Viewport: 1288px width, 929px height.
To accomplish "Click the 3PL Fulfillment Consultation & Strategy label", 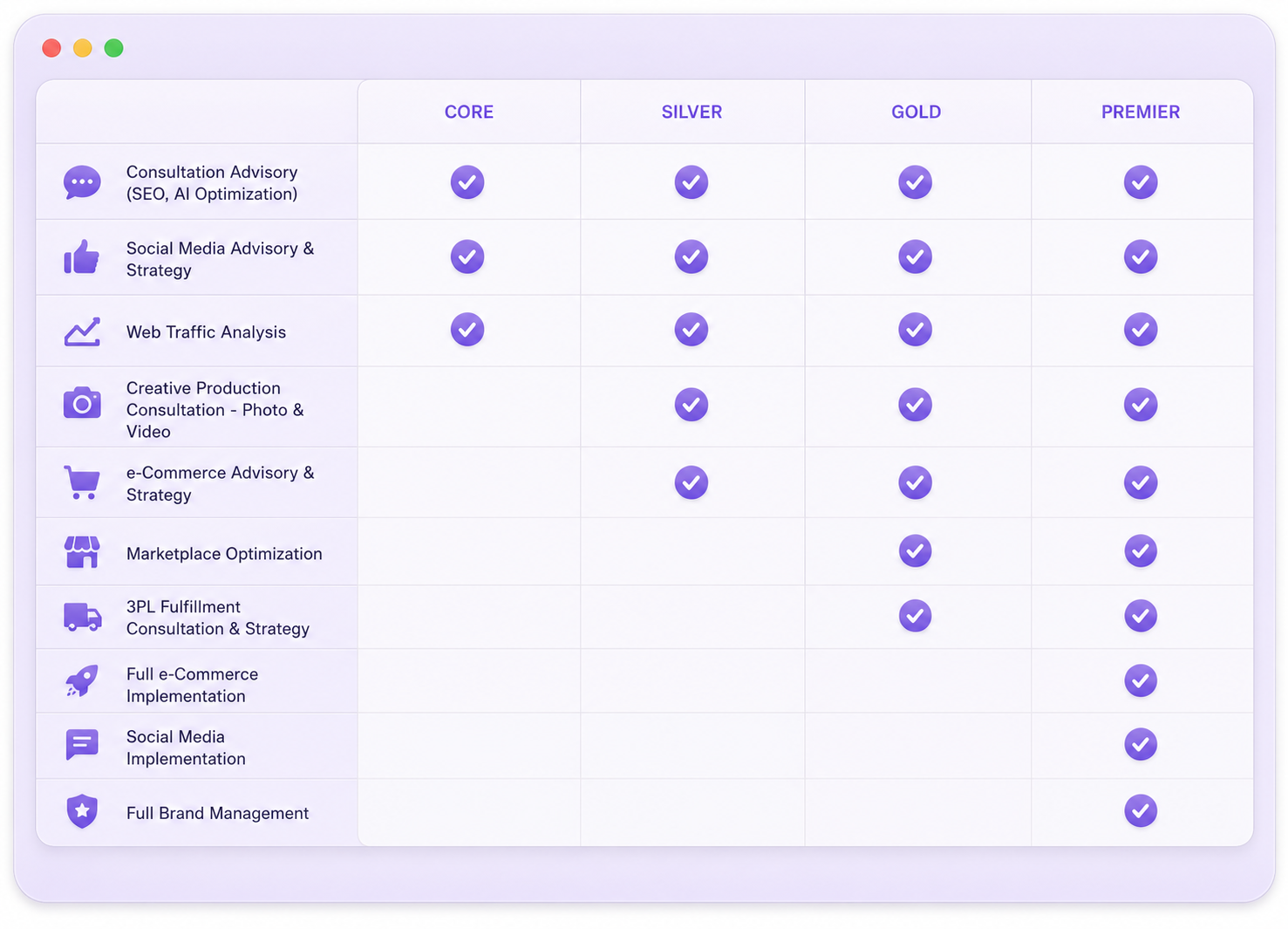I will 218,618.
